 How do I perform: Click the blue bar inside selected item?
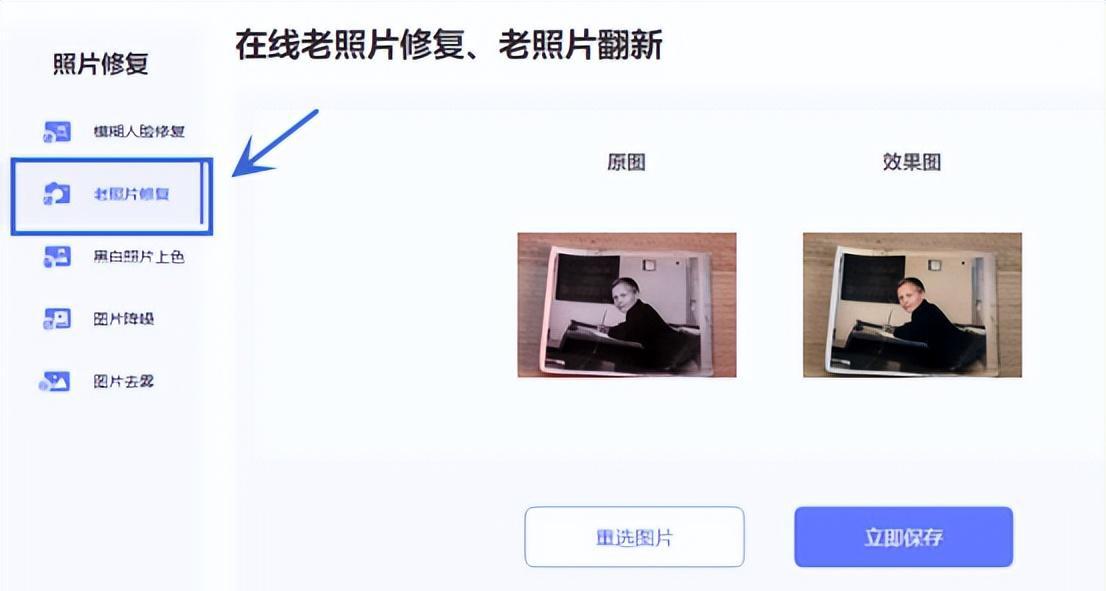click(202, 194)
